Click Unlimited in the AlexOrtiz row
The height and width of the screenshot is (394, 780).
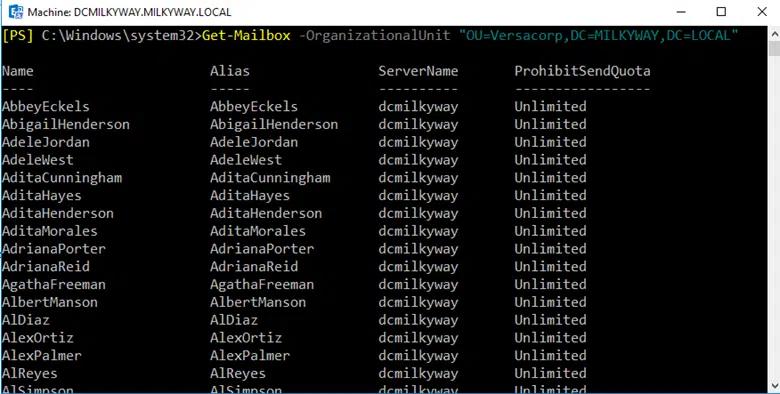click(551, 338)
